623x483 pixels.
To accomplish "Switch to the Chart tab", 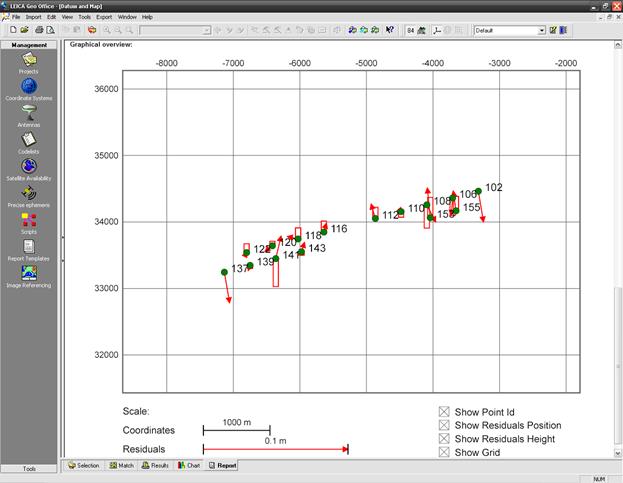I will (189, 465).
